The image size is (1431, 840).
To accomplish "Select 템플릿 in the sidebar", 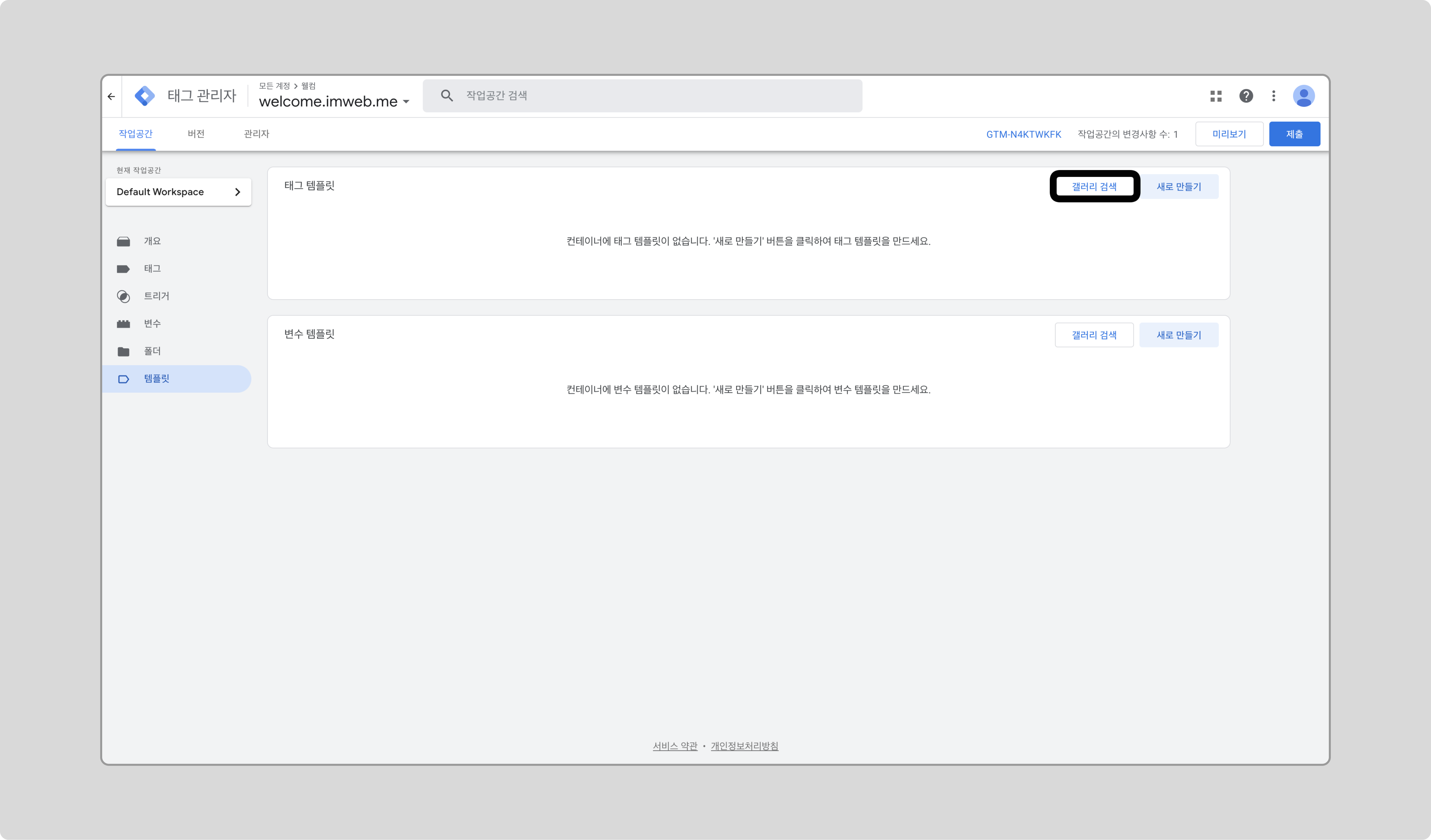I will tap(177, 379).
